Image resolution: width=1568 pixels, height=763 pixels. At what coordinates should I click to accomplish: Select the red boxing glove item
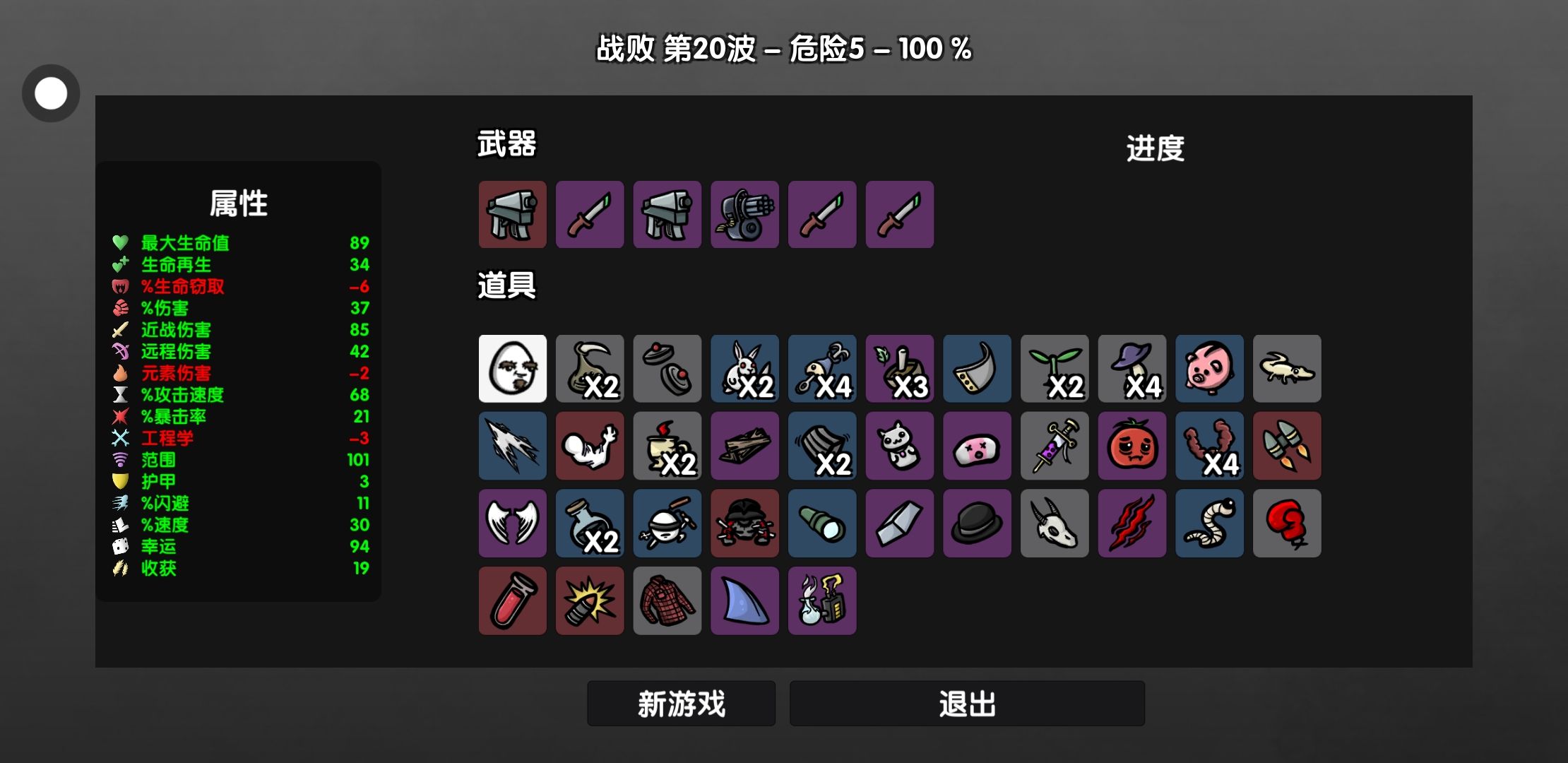click(1287, 524)
